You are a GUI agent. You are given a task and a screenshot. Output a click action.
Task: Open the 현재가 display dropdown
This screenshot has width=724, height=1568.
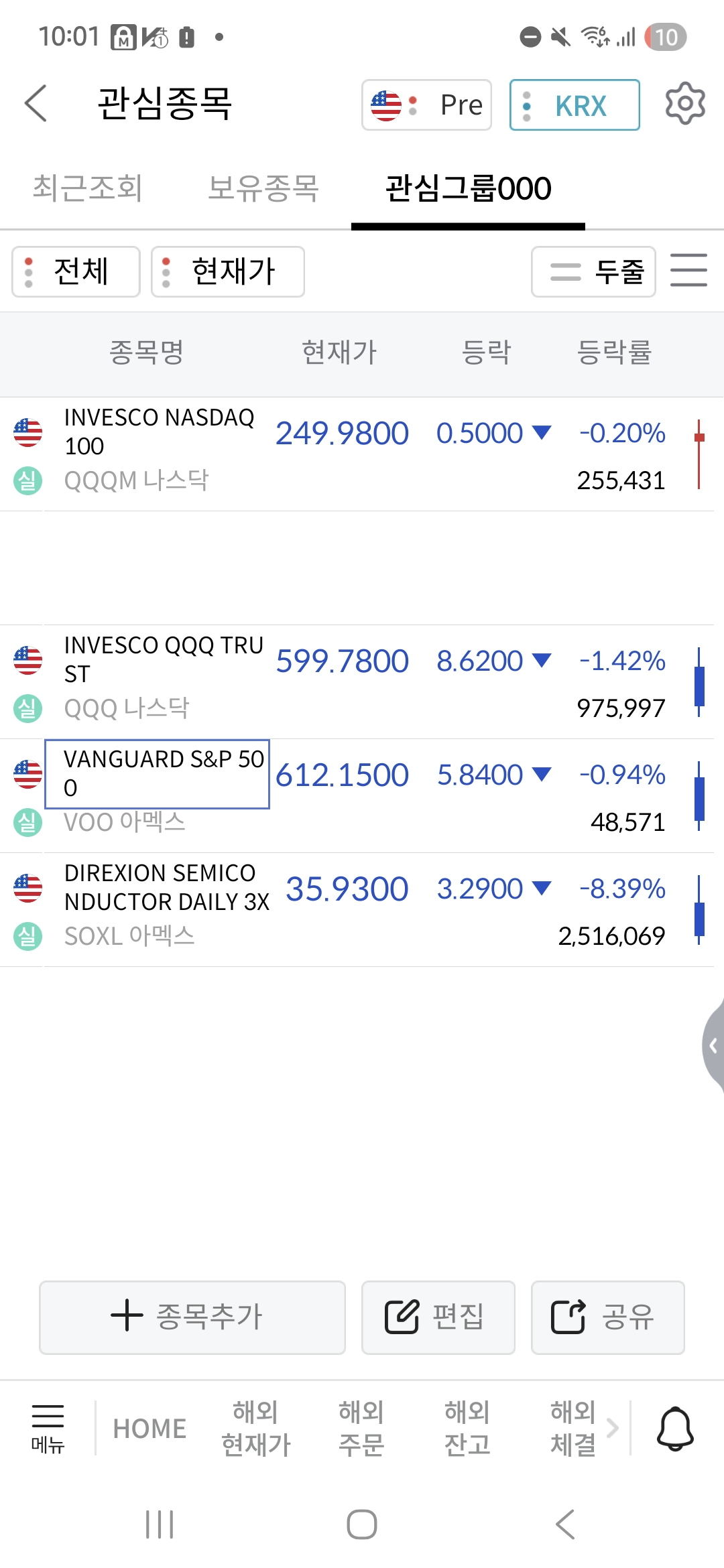[x=228, y=271]
